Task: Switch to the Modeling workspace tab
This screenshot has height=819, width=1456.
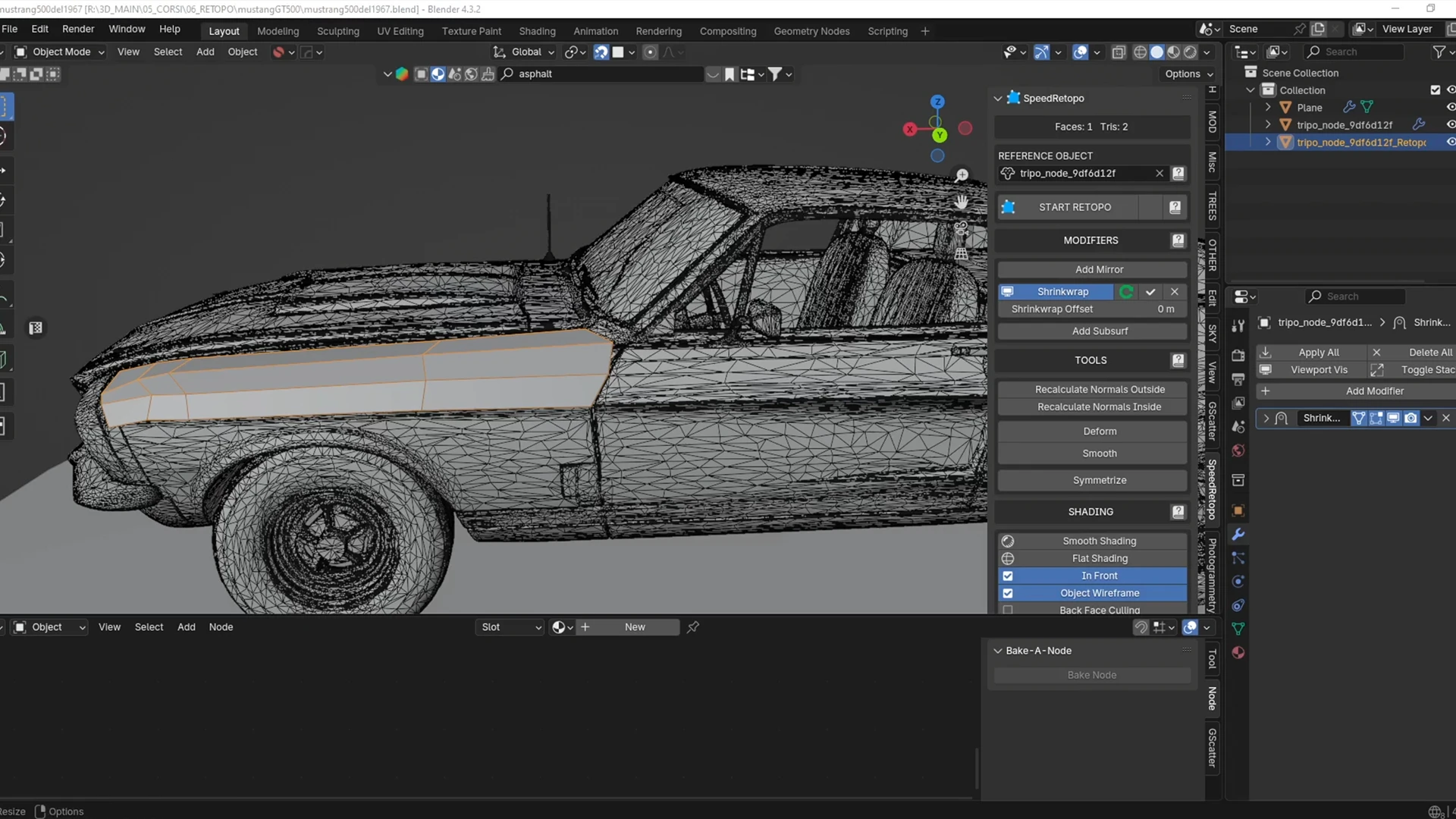Action: click(x=278, y=31)
